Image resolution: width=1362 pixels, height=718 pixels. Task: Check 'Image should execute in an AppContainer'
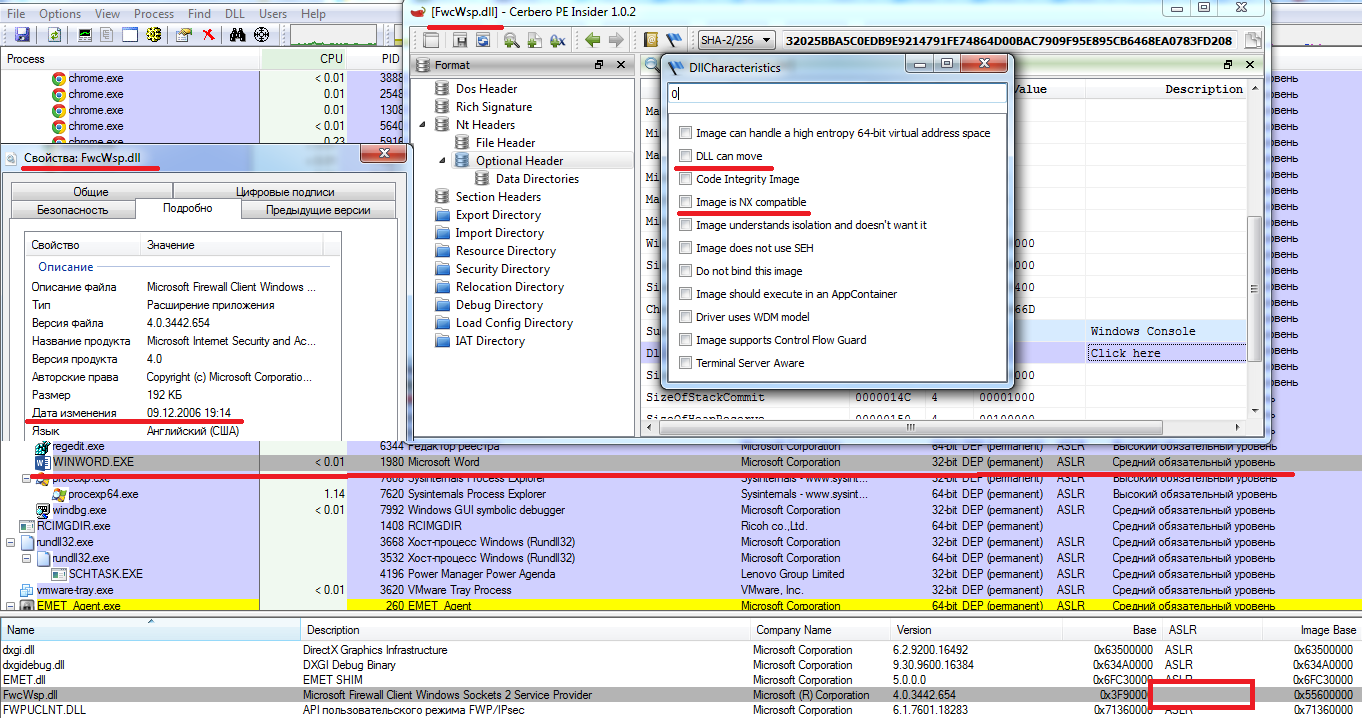coord(685,294)
